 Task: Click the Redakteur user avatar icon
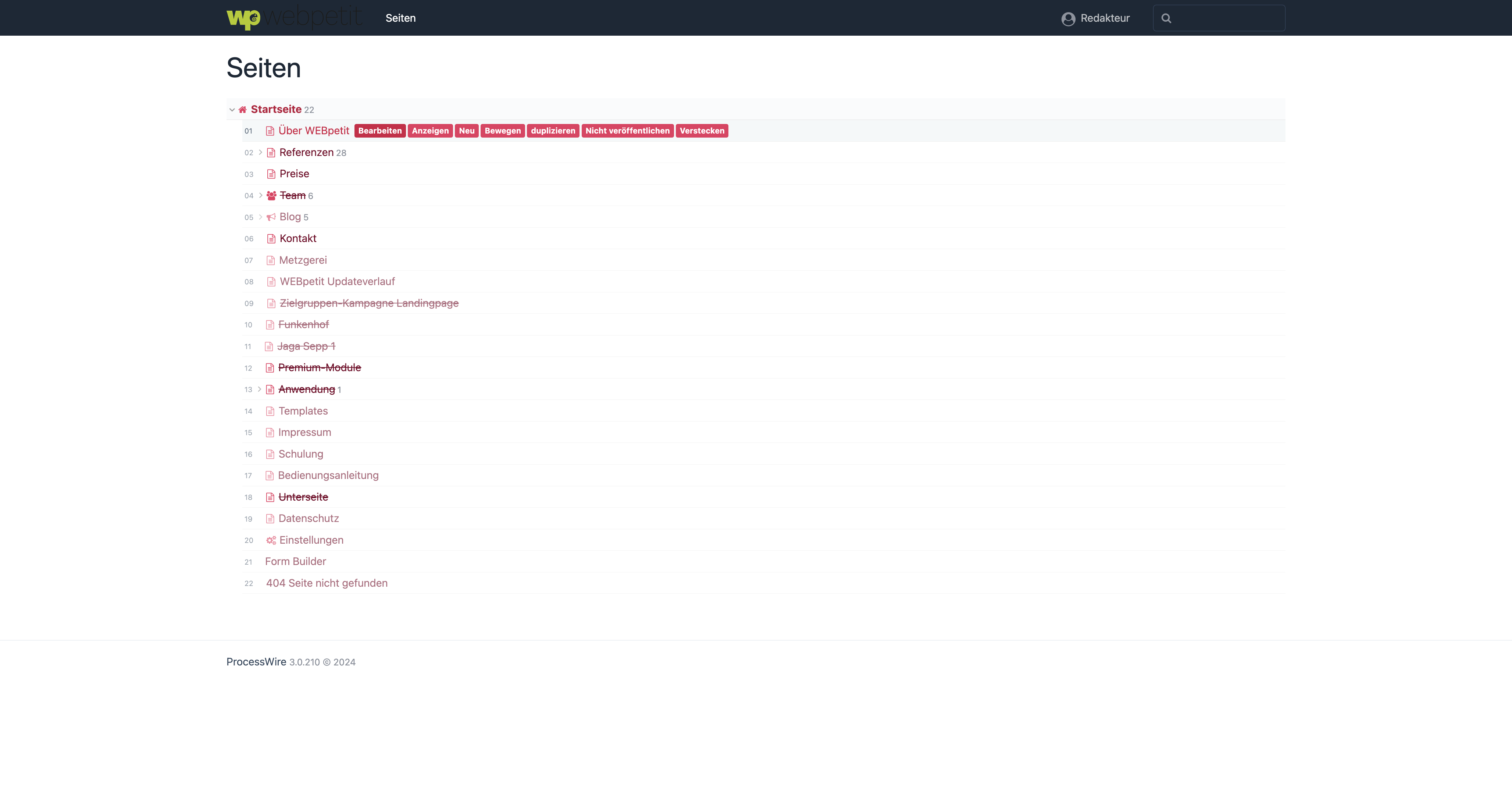1068,18
